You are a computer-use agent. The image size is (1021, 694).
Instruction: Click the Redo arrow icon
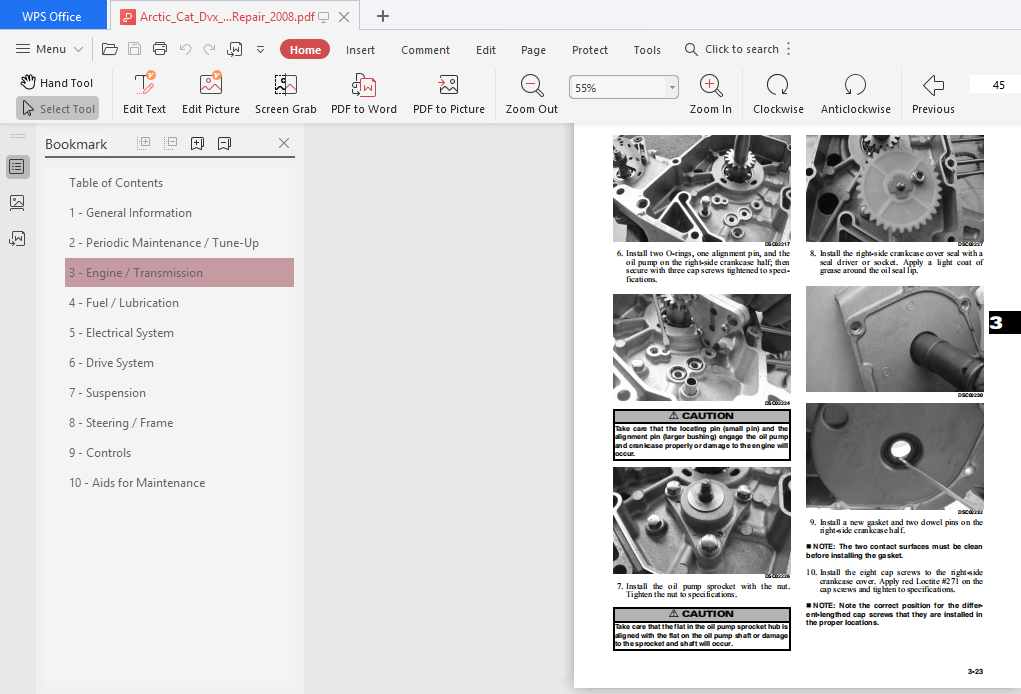(209, 49)
